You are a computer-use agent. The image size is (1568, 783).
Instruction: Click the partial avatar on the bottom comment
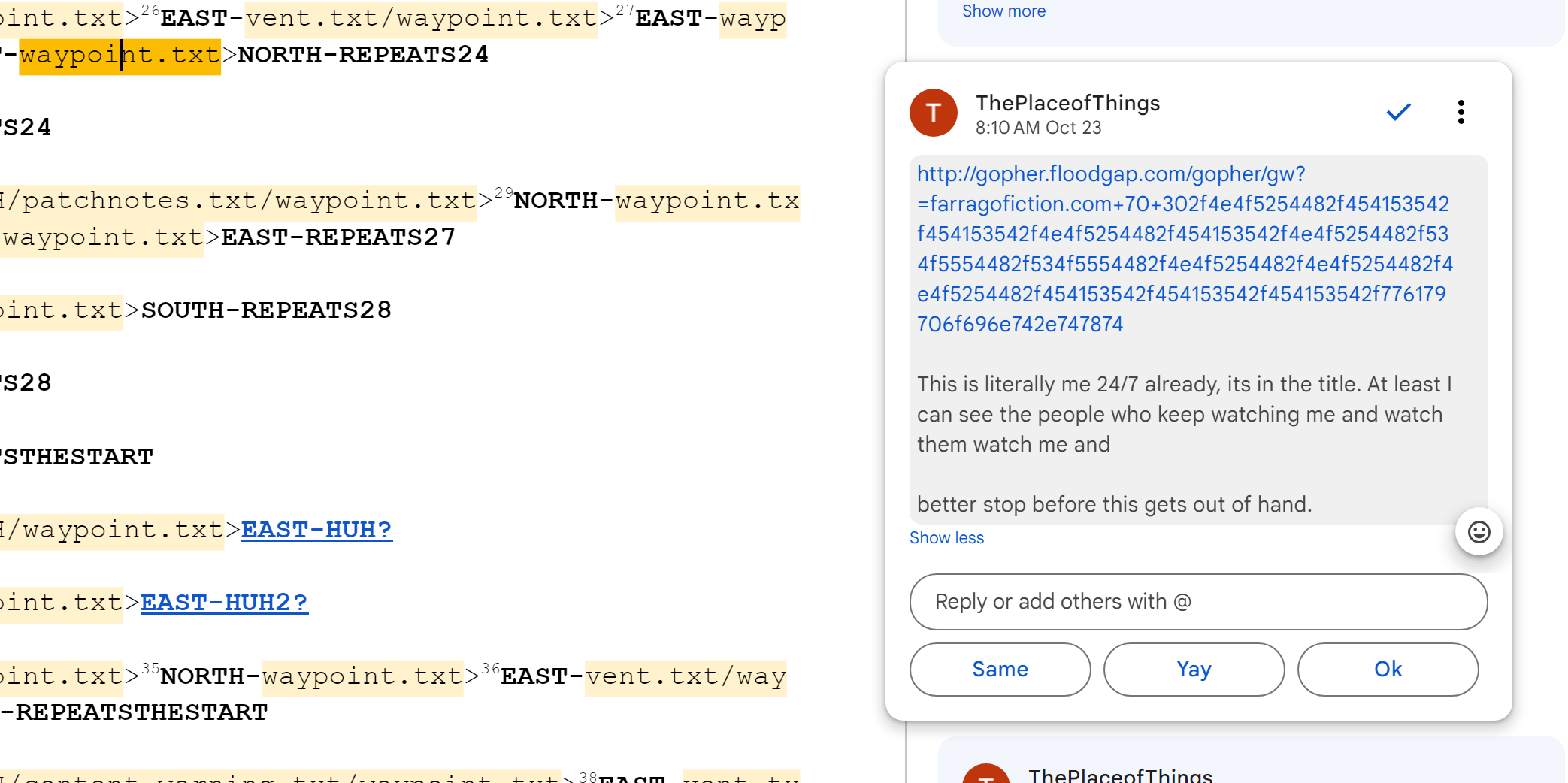pos(985,775)
